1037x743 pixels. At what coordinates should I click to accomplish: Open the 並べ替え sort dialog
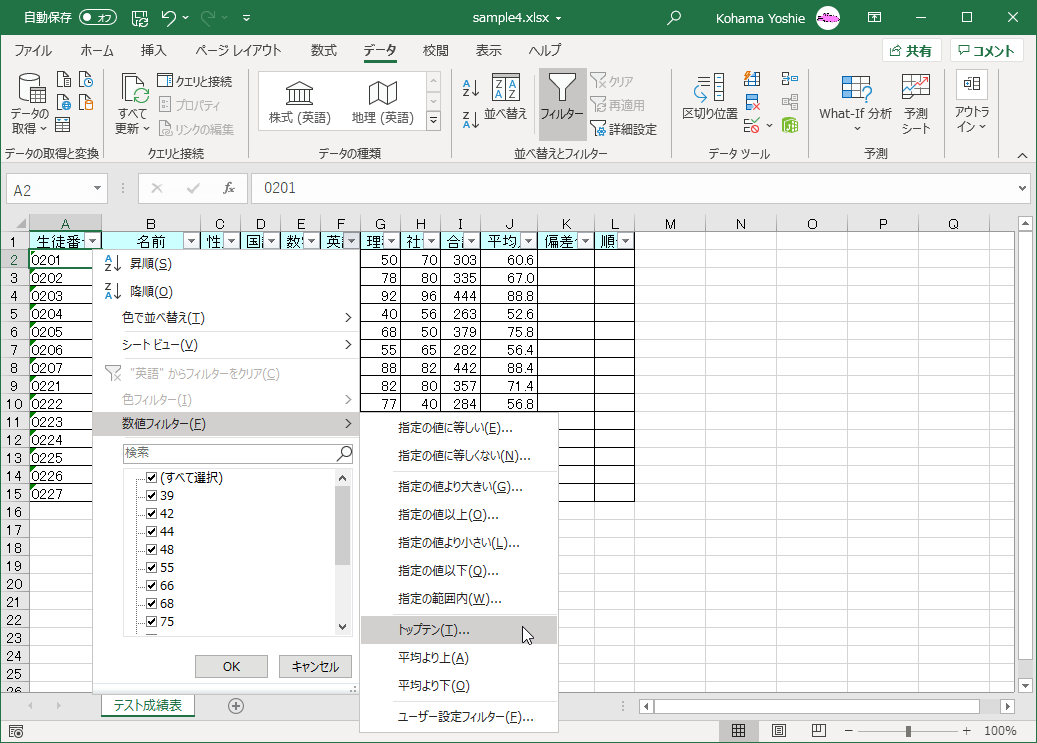coord(506,97)
